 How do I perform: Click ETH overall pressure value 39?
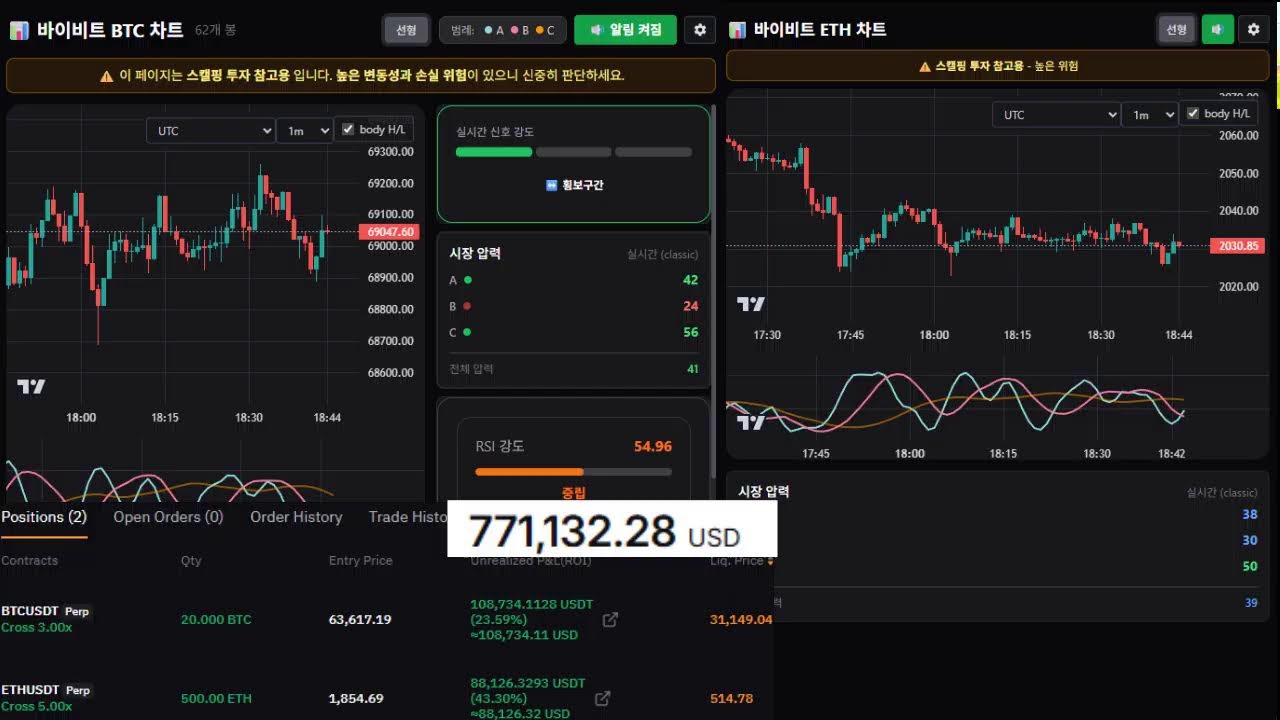point(1251,603)
